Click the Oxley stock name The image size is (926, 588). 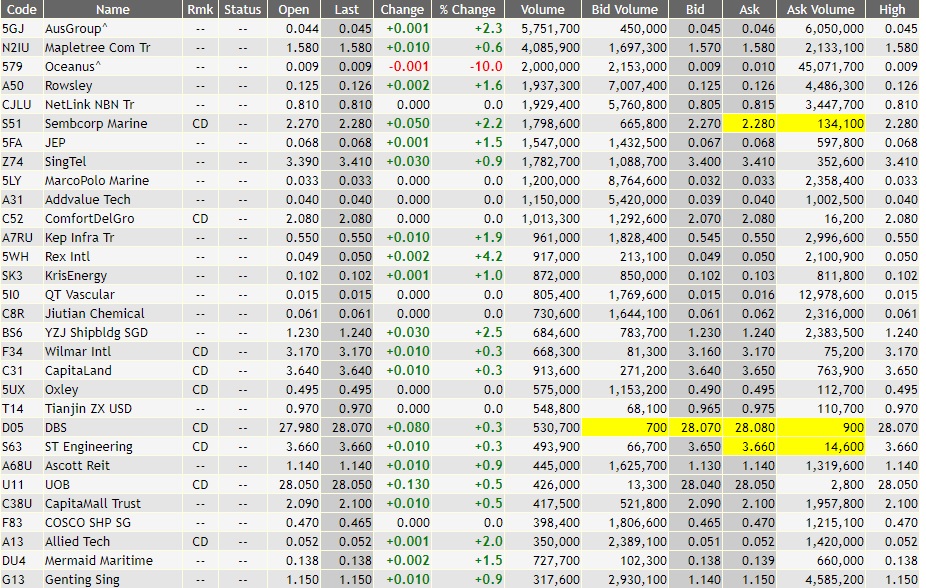point(62,390)
